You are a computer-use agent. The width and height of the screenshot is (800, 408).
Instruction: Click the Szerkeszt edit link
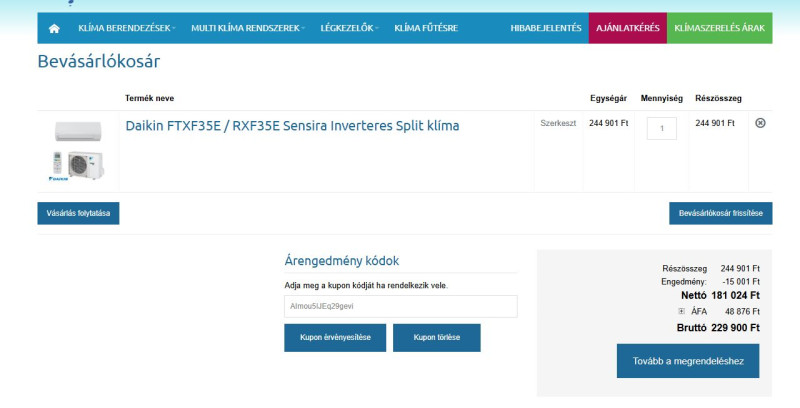(x=558, y=124)
